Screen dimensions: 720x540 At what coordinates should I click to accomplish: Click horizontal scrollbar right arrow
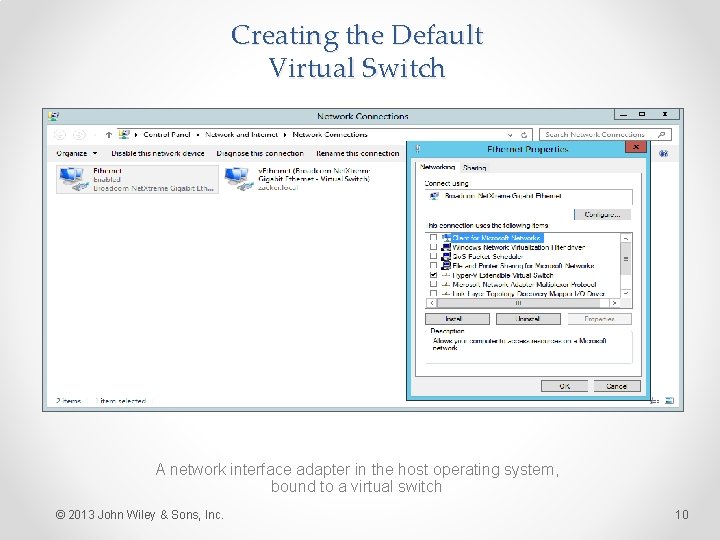click(x=614, y=303)
